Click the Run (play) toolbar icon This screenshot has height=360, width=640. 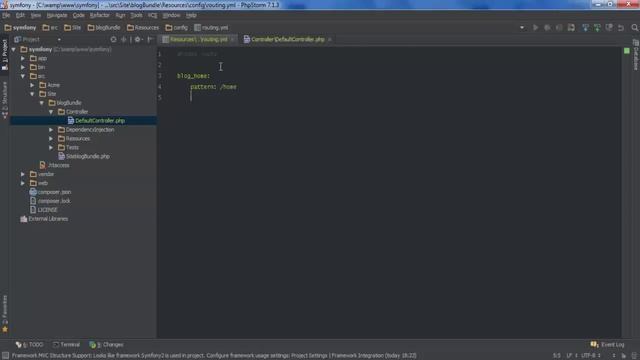535,27
